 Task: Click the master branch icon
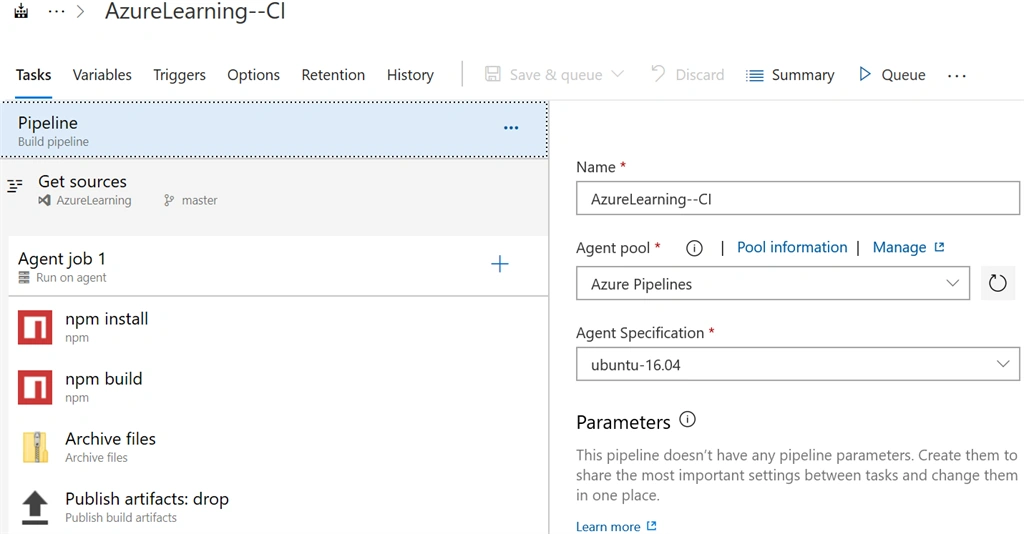(169, 200)
